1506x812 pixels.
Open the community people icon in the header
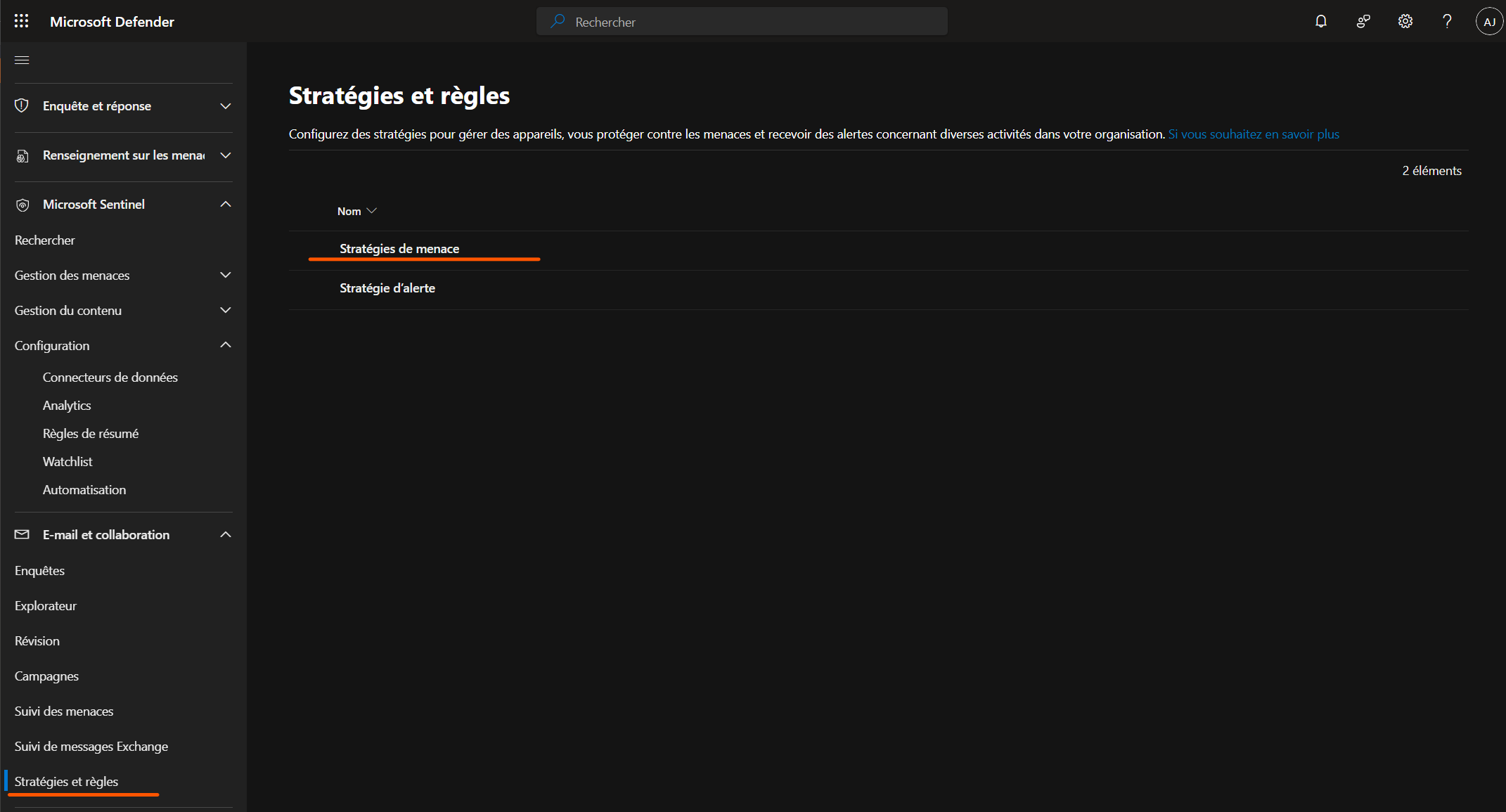(x=1363, y=22)
